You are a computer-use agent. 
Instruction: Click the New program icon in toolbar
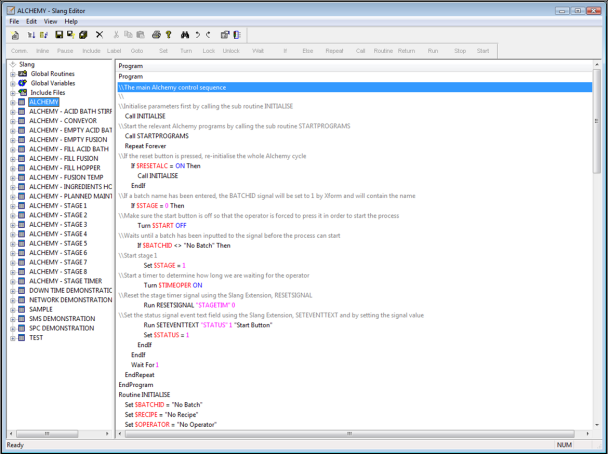(15, 34)
